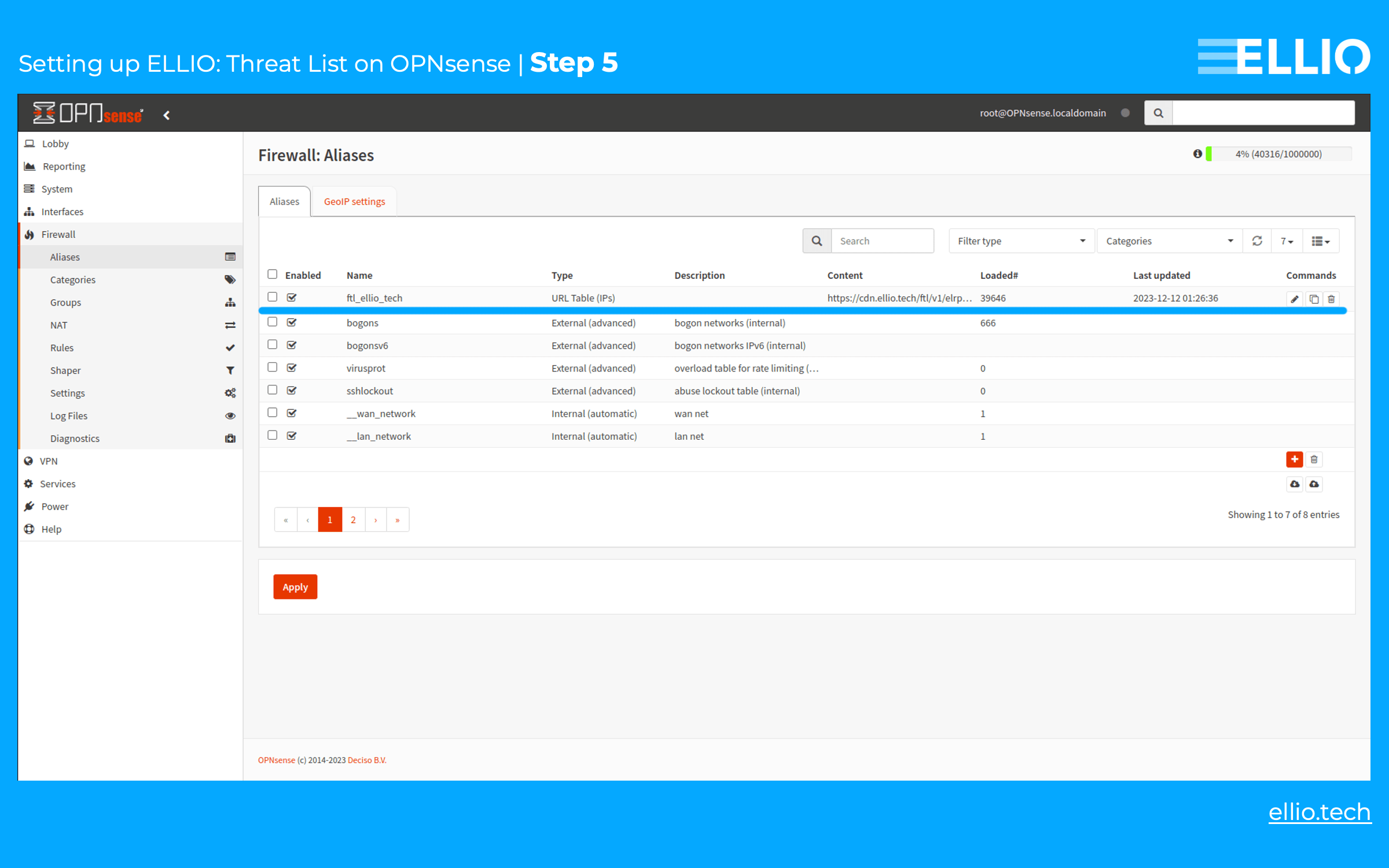Image resolution: width=1389 pixels, height=868 pixels.
Task: Open the page size selector showing 7
Action: click(x=1286, y=240)
